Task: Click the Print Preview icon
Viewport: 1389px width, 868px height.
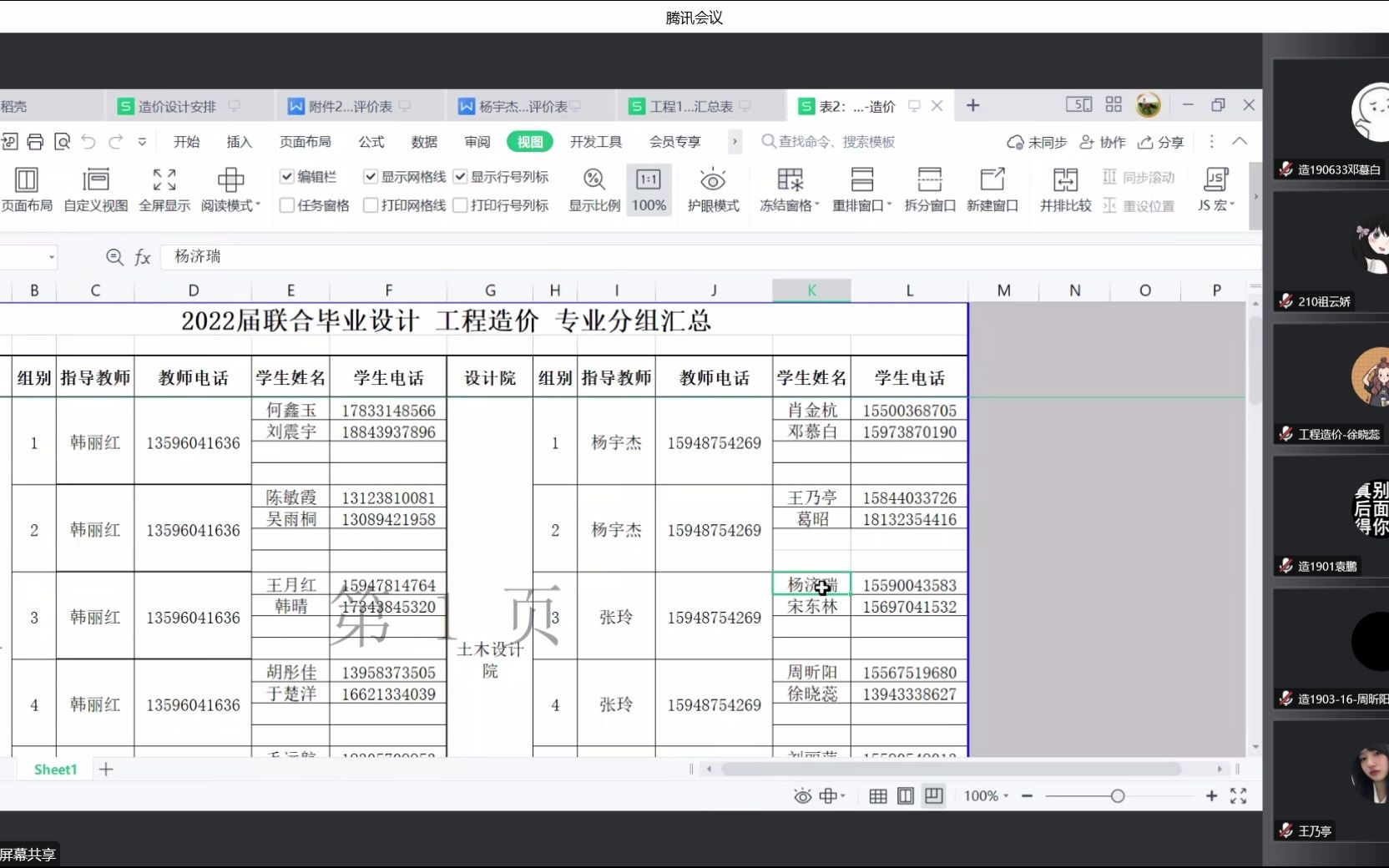Action: [62, 142]
